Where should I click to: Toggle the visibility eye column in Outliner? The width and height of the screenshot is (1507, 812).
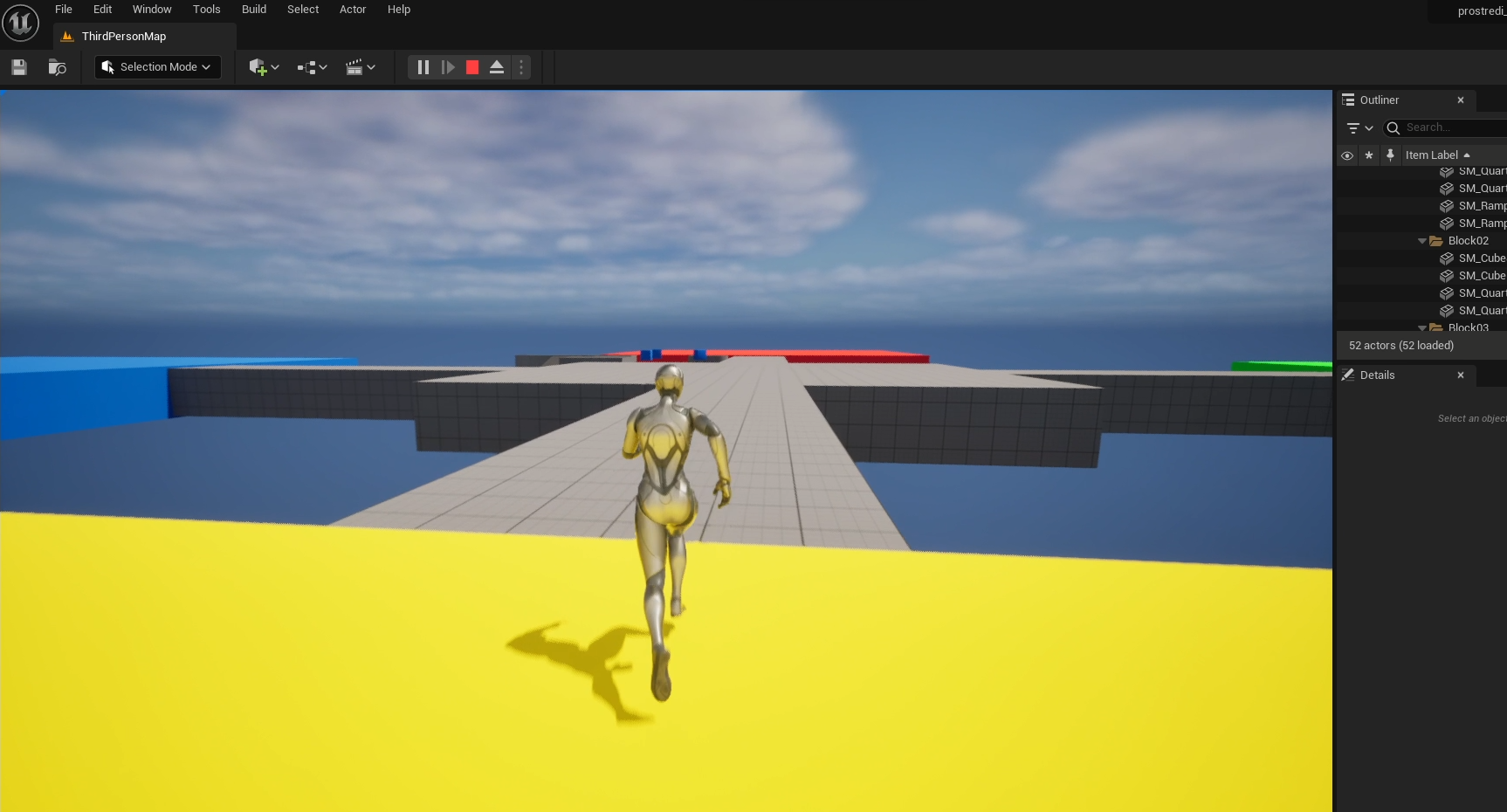(1347, 155)
